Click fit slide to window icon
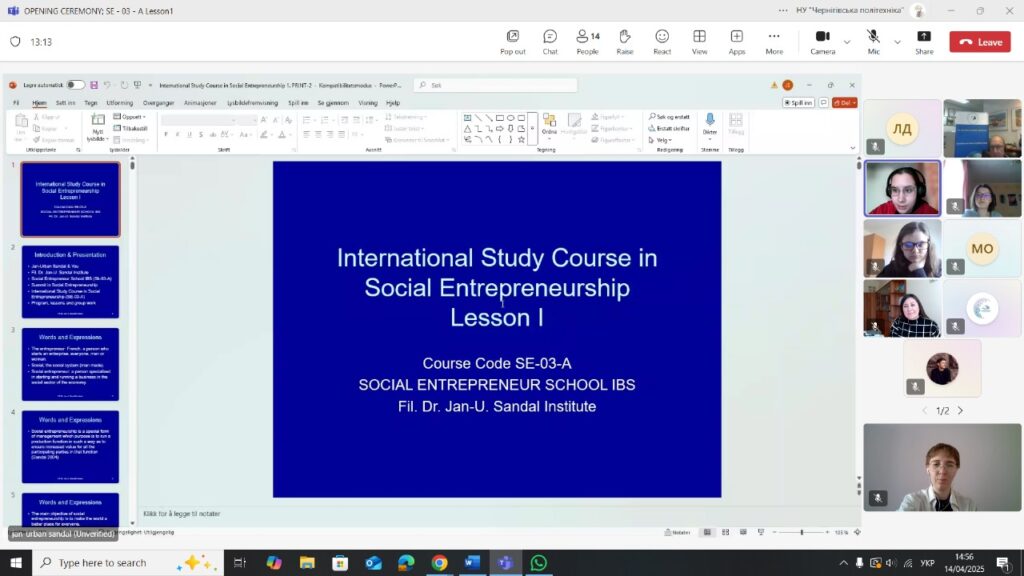 pyautogui.click(x=857, y=532)
